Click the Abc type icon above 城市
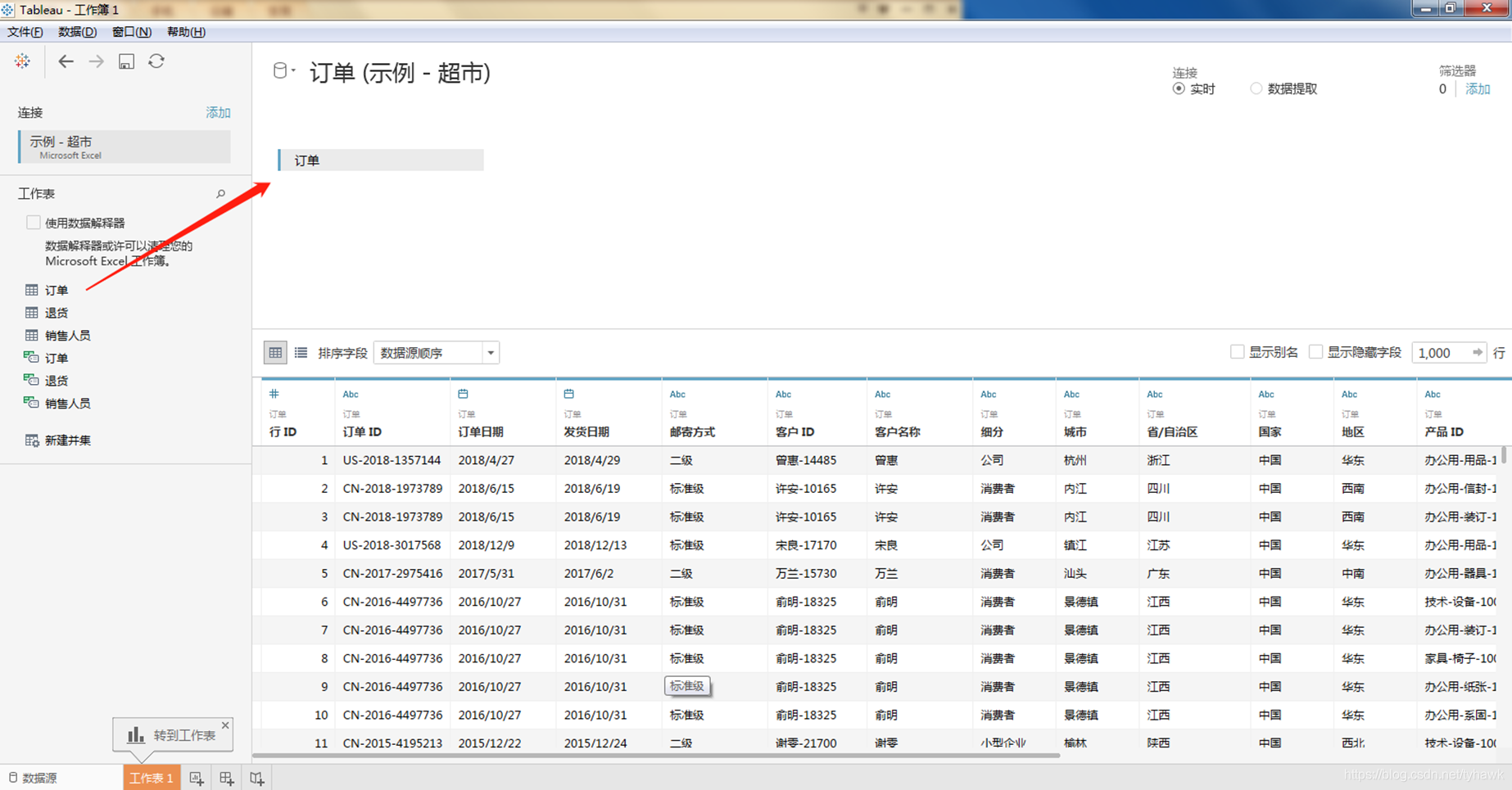The image size is (1512, 790). (x=1071, y=395)
